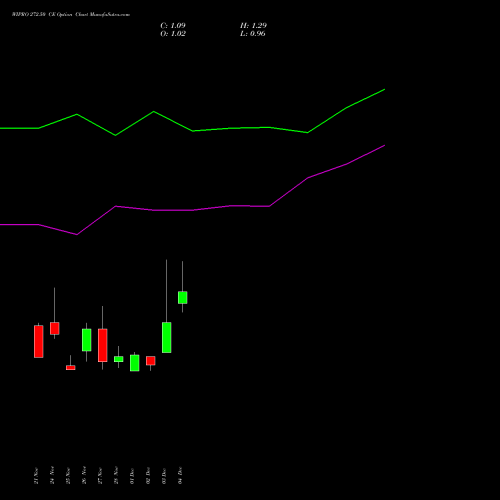Select the last green candlestick for 04 Dec

183,297
